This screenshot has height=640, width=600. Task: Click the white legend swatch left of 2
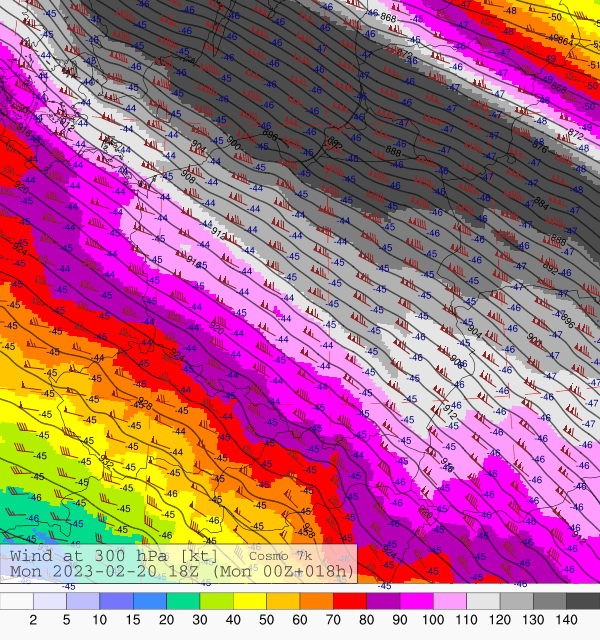tap(17, 601)
